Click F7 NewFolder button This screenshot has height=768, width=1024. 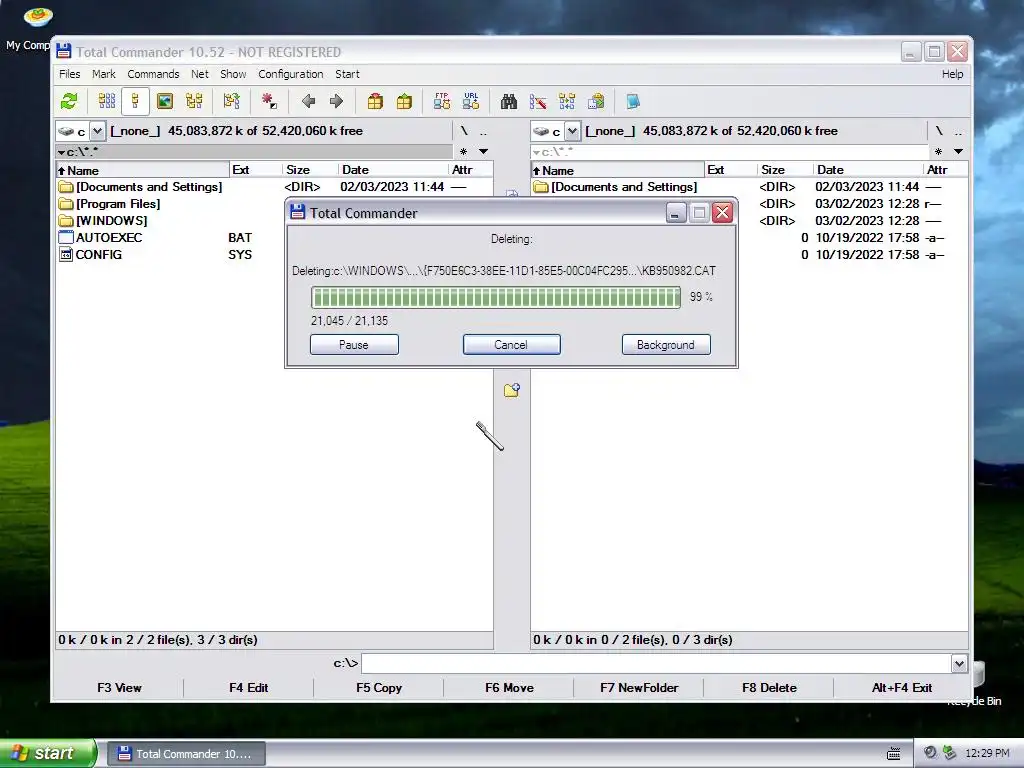[x=639, y=688]
